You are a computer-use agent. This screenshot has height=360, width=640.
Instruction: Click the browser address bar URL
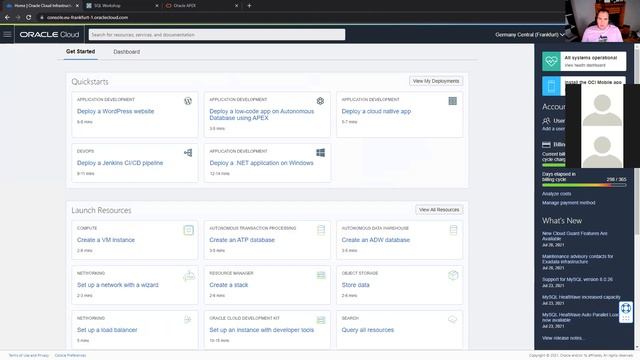click(87, 18)
